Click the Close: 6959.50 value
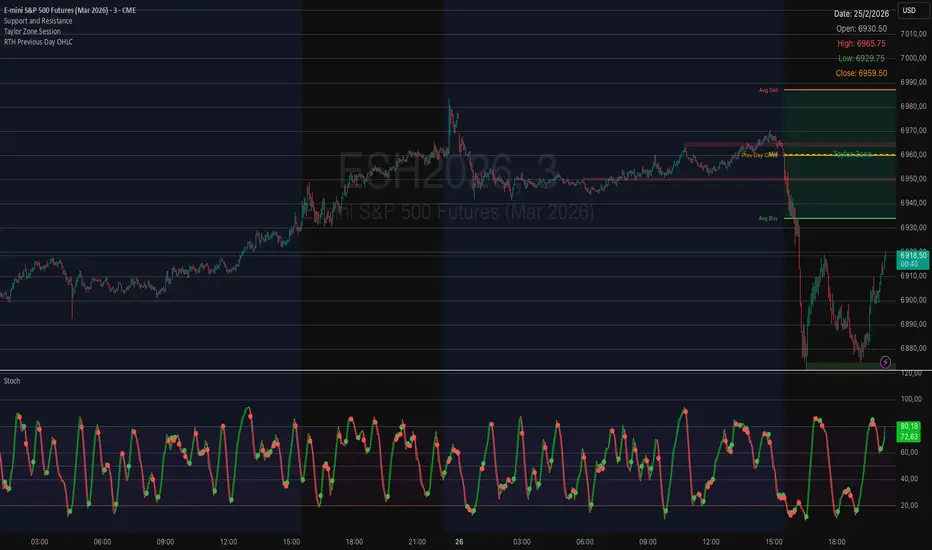 [x=861, y=73]
